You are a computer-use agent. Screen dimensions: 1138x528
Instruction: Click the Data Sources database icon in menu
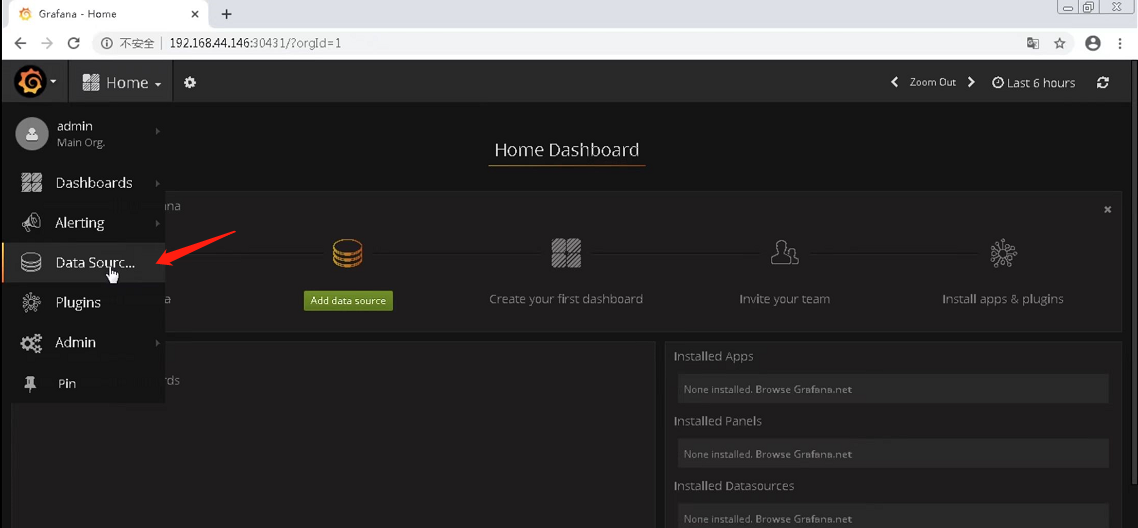[x=31, y=263]
